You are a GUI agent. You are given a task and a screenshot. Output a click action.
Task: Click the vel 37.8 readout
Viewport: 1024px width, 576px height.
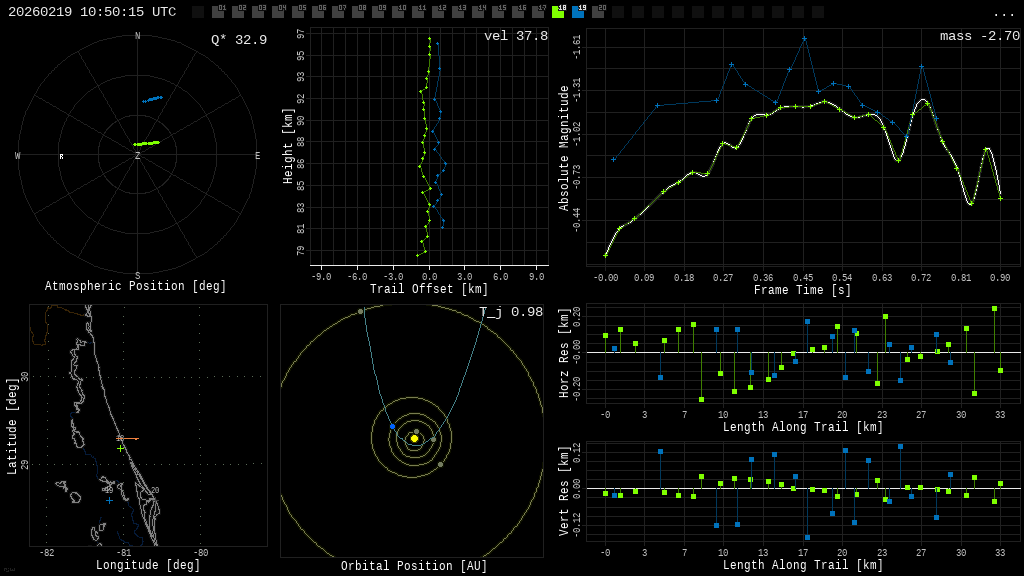click(515, 36)
